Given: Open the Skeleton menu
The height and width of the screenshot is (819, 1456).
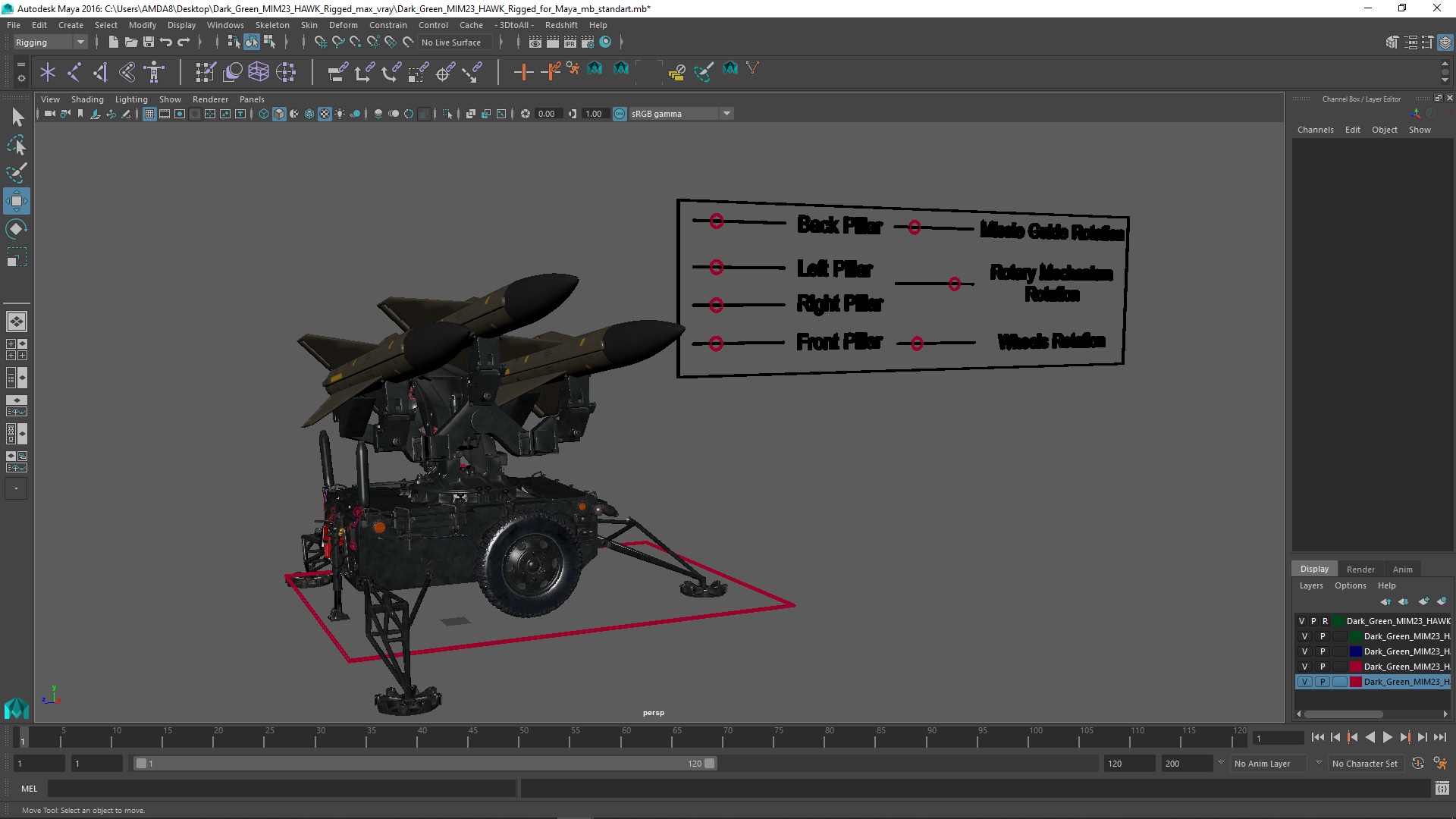Looking at the screenshot, I should [x=272, y=25].
